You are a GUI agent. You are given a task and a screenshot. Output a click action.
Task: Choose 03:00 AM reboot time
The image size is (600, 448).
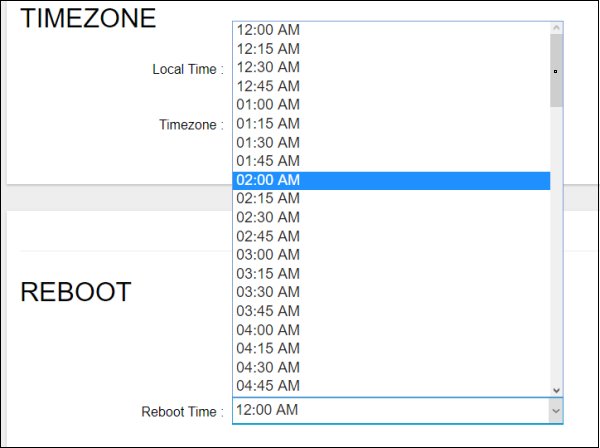391,255
